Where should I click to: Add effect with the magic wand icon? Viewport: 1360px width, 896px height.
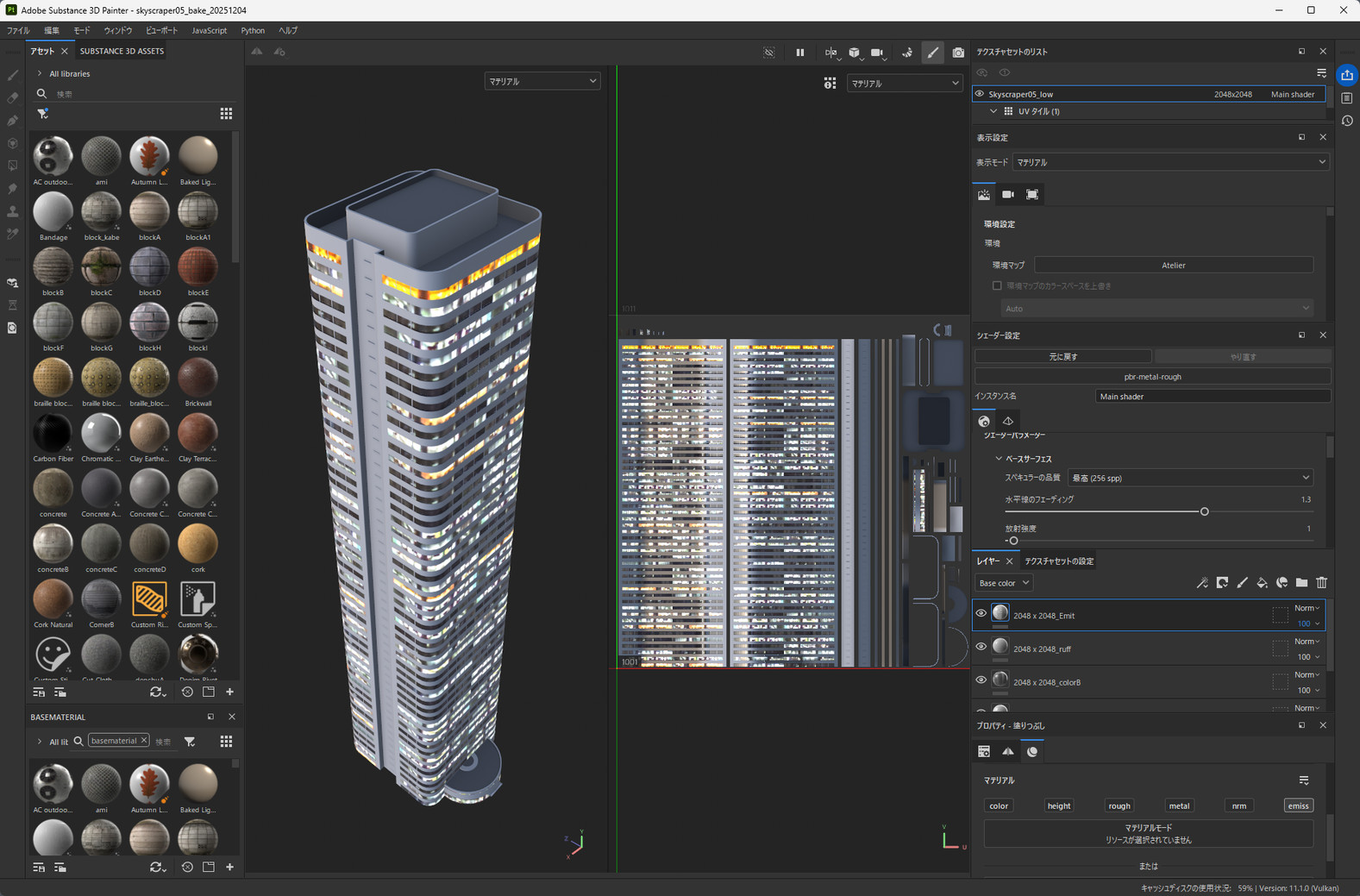1201,583
